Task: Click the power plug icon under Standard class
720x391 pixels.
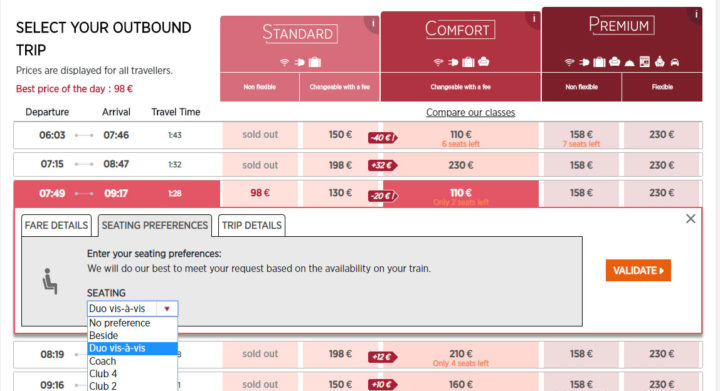Action: 299,62
